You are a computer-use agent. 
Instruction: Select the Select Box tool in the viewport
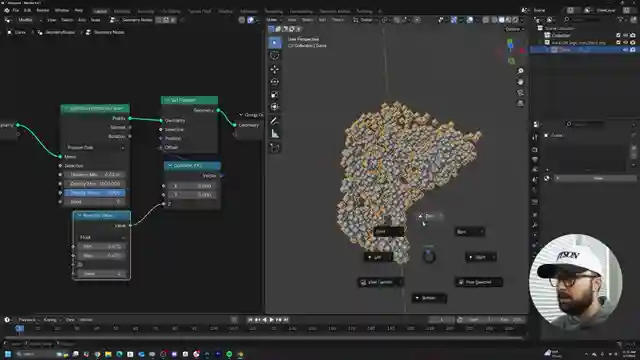click(275, 42)
